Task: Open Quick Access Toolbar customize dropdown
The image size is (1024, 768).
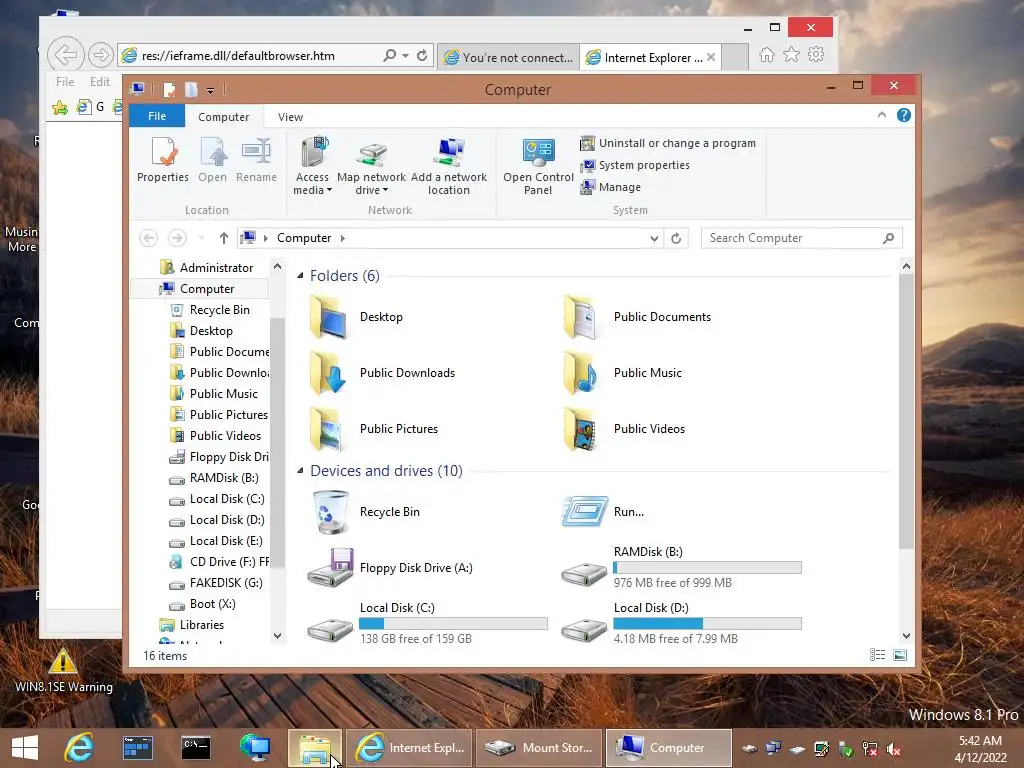Action: (210, 90)
